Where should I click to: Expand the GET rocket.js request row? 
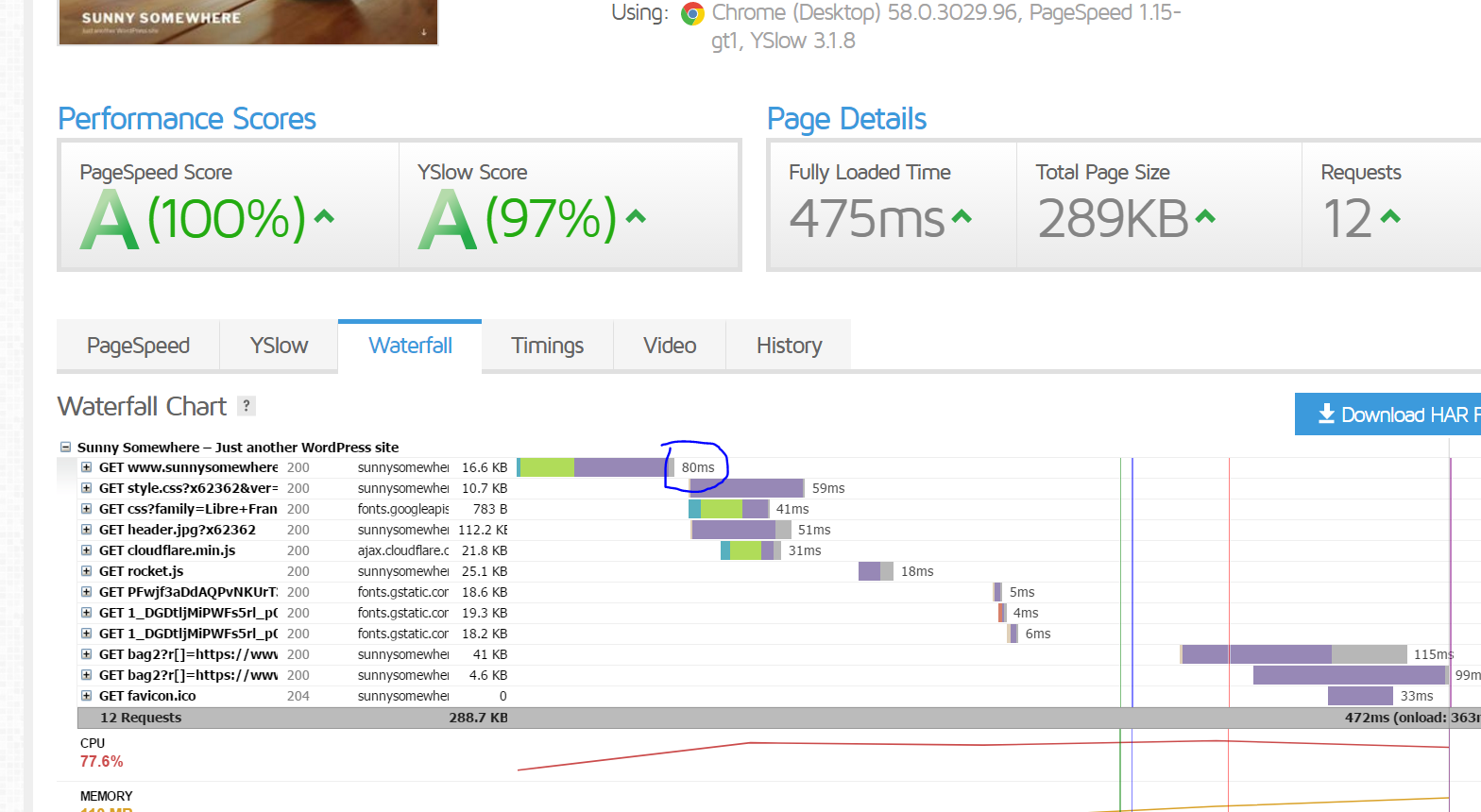click(86, 571)
